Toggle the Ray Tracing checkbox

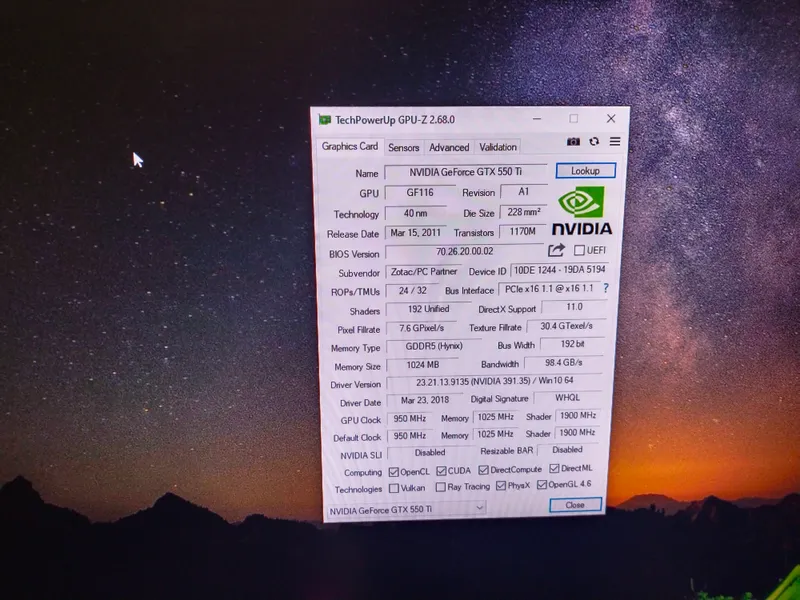pos(440,487)
